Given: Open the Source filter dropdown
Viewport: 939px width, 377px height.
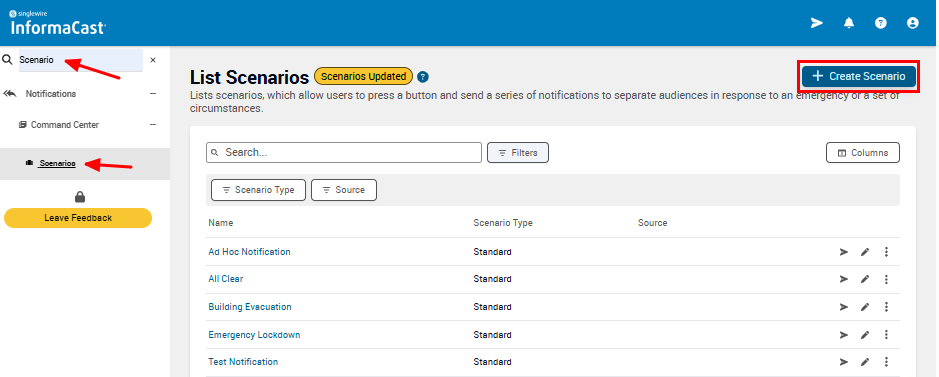Looking at the screenshot, I should click(344, 190).
